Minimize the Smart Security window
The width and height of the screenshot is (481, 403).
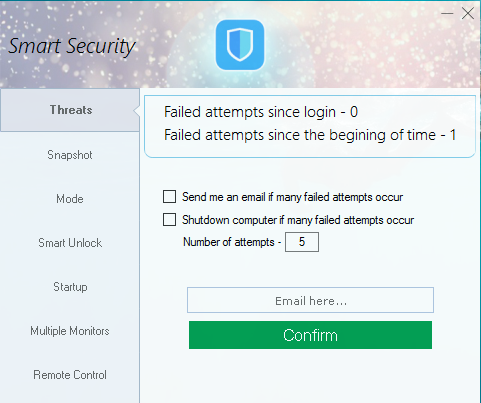click(447, 13)
